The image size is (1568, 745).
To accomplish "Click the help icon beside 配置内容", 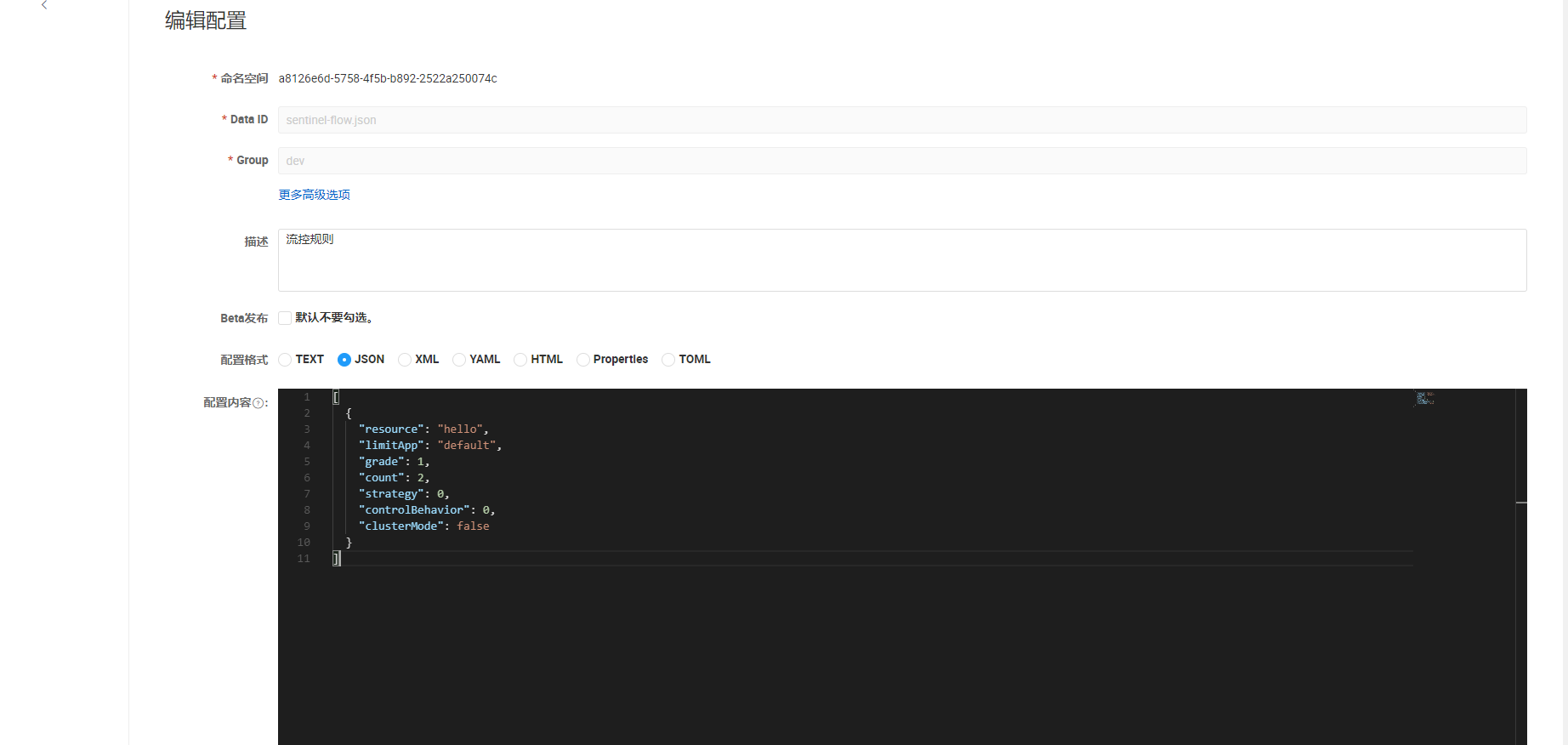I will [258, 403].
